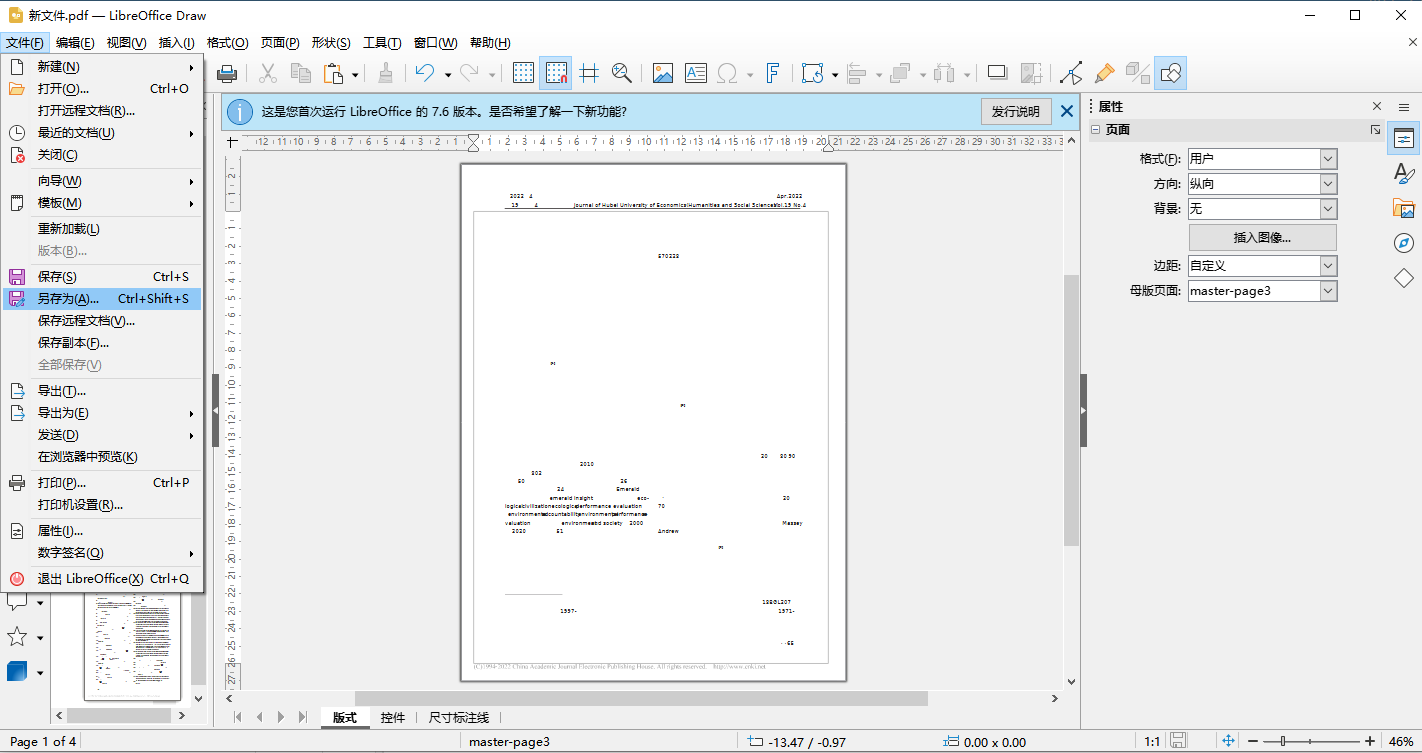Activate the Zoom & Pan tool
1422x753 pixels.
[622, 72]
